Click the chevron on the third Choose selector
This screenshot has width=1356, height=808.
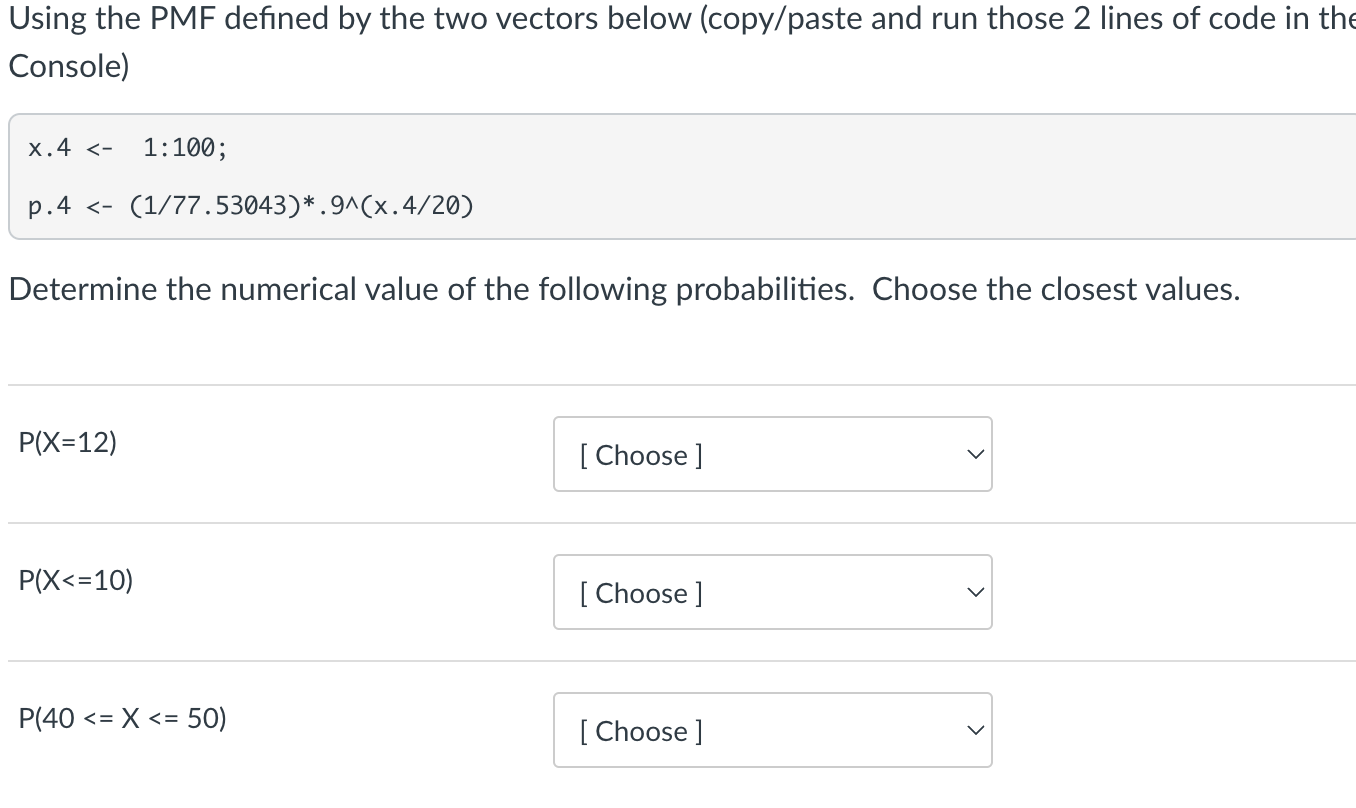(x=975, y=730)
